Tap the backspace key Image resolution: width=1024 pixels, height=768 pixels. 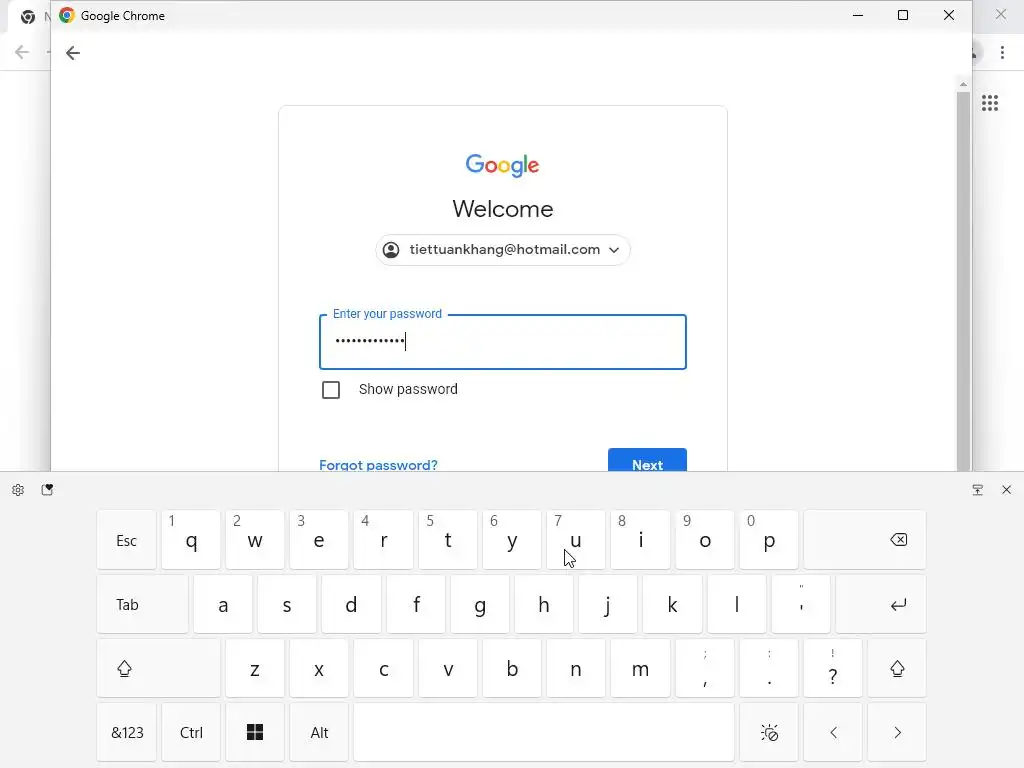[865, 539]
